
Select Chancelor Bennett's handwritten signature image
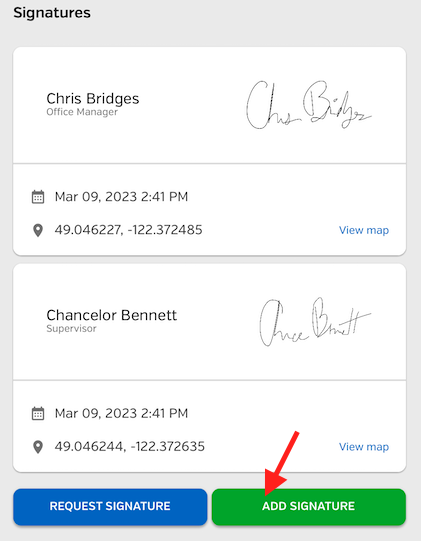pyautogui.click(x=315, y=322)
